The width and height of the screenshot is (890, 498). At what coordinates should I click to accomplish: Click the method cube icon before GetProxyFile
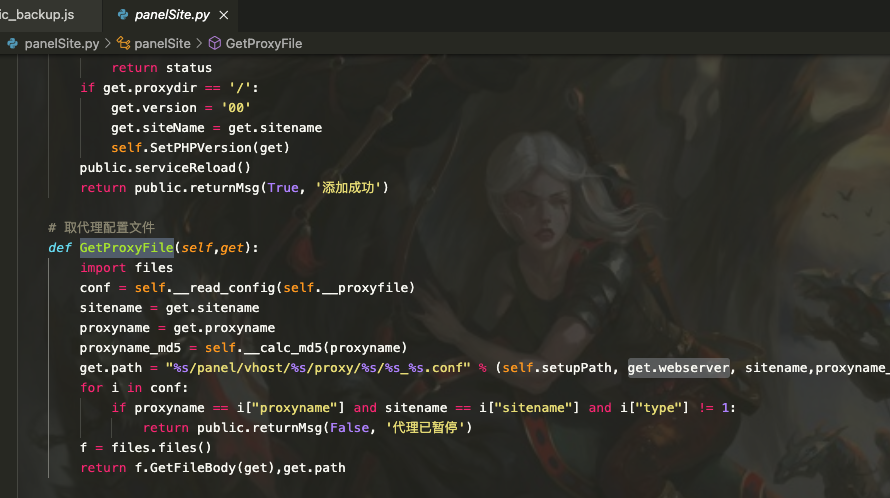[x=214, y=44]
